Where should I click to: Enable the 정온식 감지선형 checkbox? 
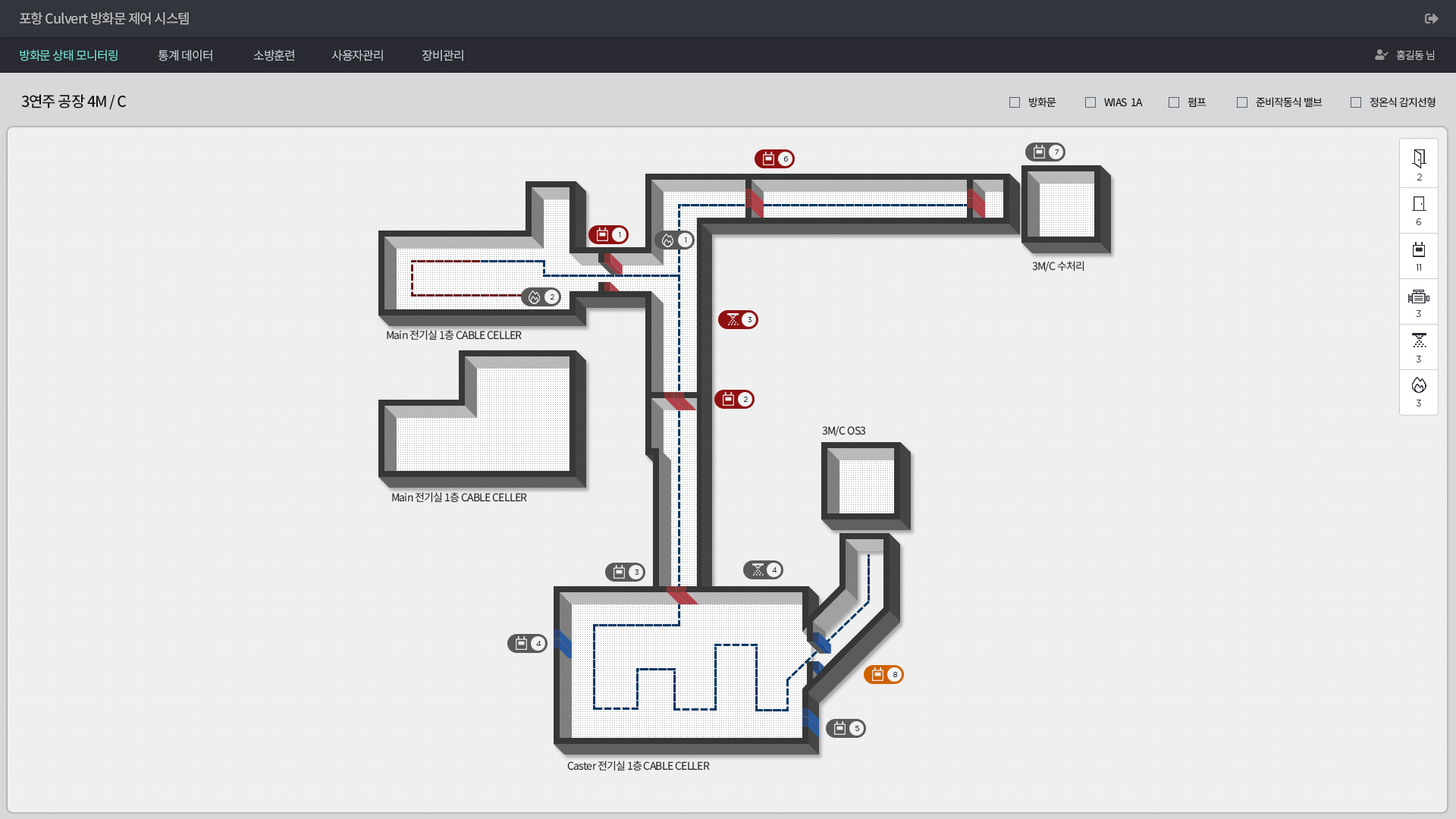(1356, 102)
